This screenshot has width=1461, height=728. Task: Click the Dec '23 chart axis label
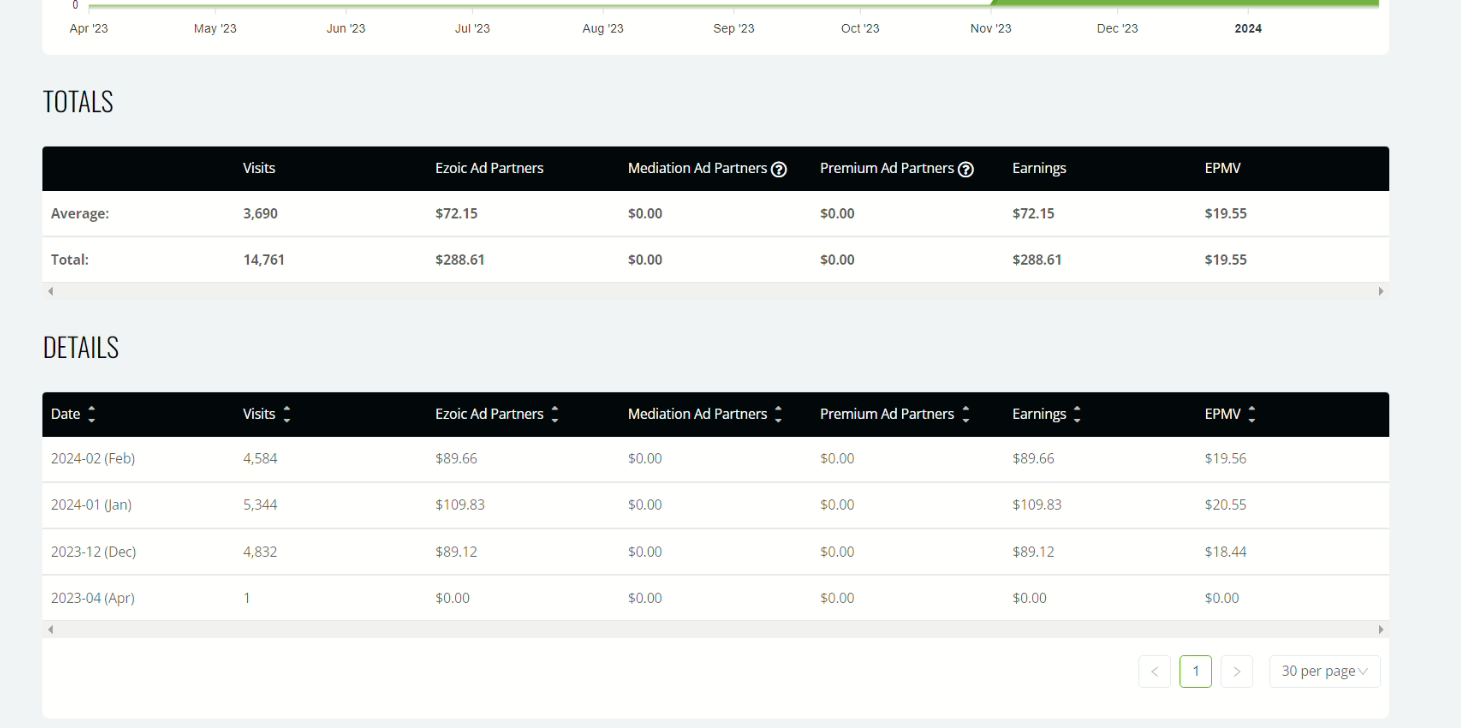(x=1117, y=29)
